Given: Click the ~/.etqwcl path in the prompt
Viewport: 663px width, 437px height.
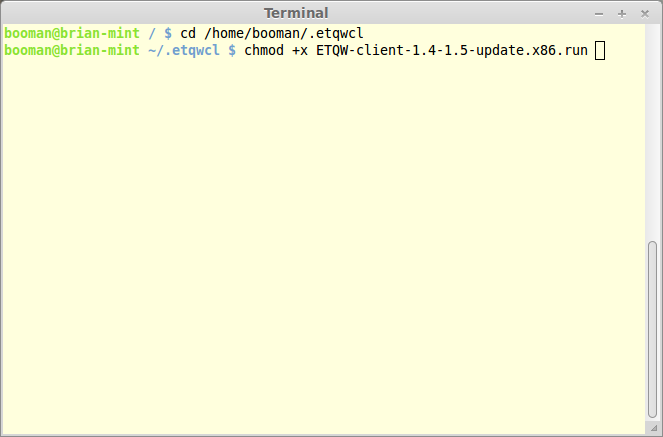Looking at the screenshot, I should click(x=184, y=50).
